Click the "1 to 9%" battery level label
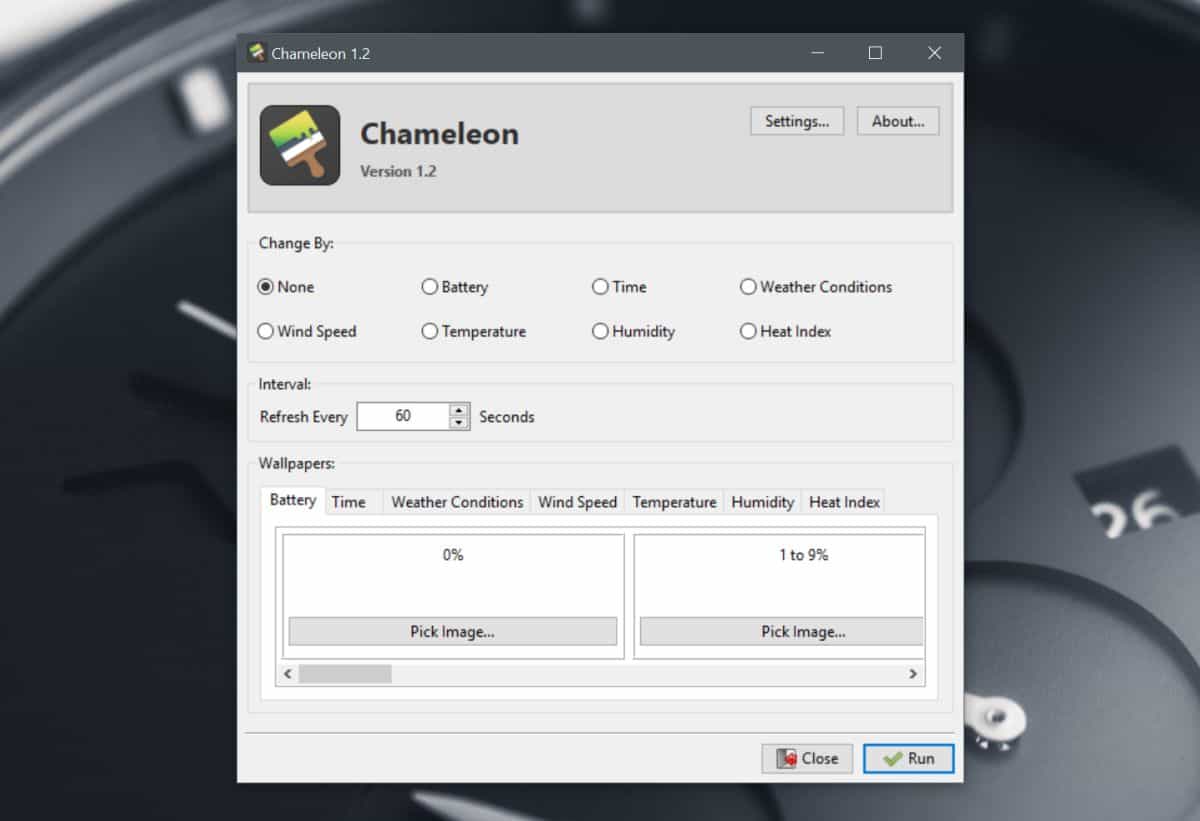This screenshot has width=1200, height=821. [x=804, y=555]
